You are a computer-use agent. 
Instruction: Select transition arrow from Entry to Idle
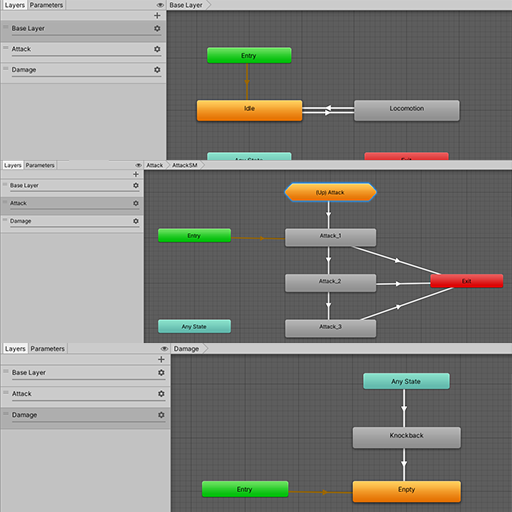pyautogui.click(x=247, y=82)
